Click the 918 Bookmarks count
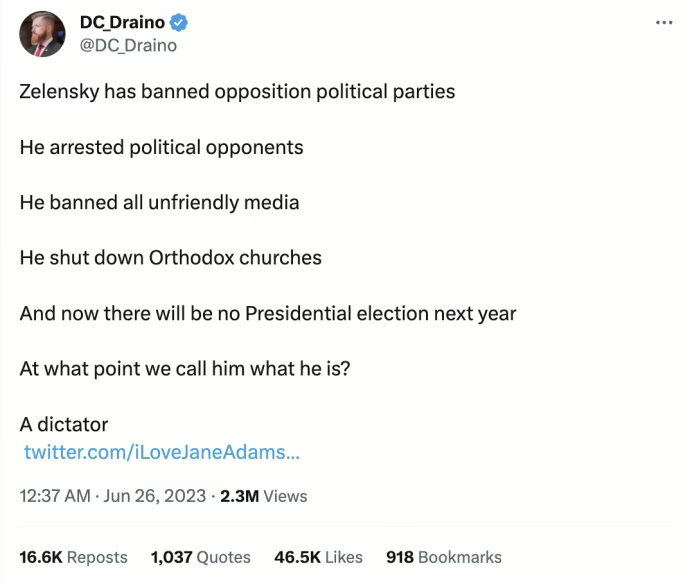 click(443, 557)
